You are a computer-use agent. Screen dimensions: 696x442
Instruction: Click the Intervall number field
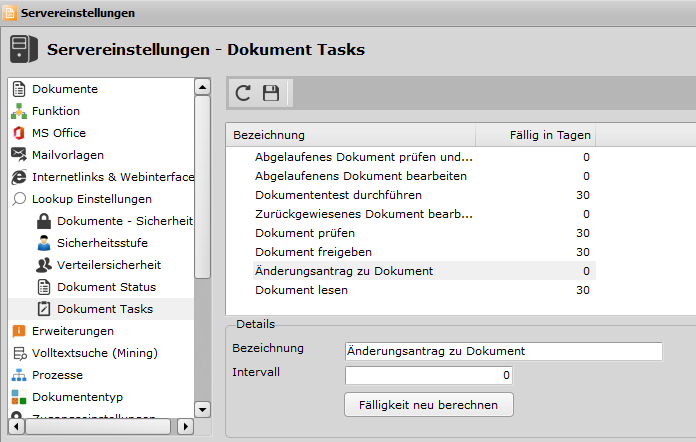[429, 375]
